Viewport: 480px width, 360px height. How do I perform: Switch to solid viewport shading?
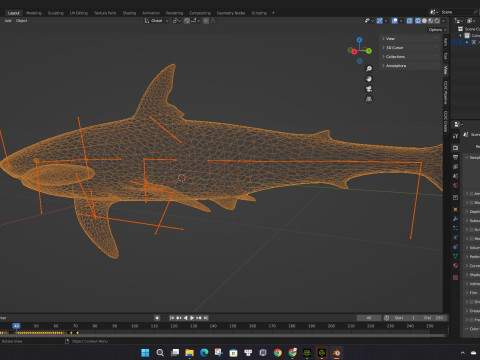[x=424, y=21]
